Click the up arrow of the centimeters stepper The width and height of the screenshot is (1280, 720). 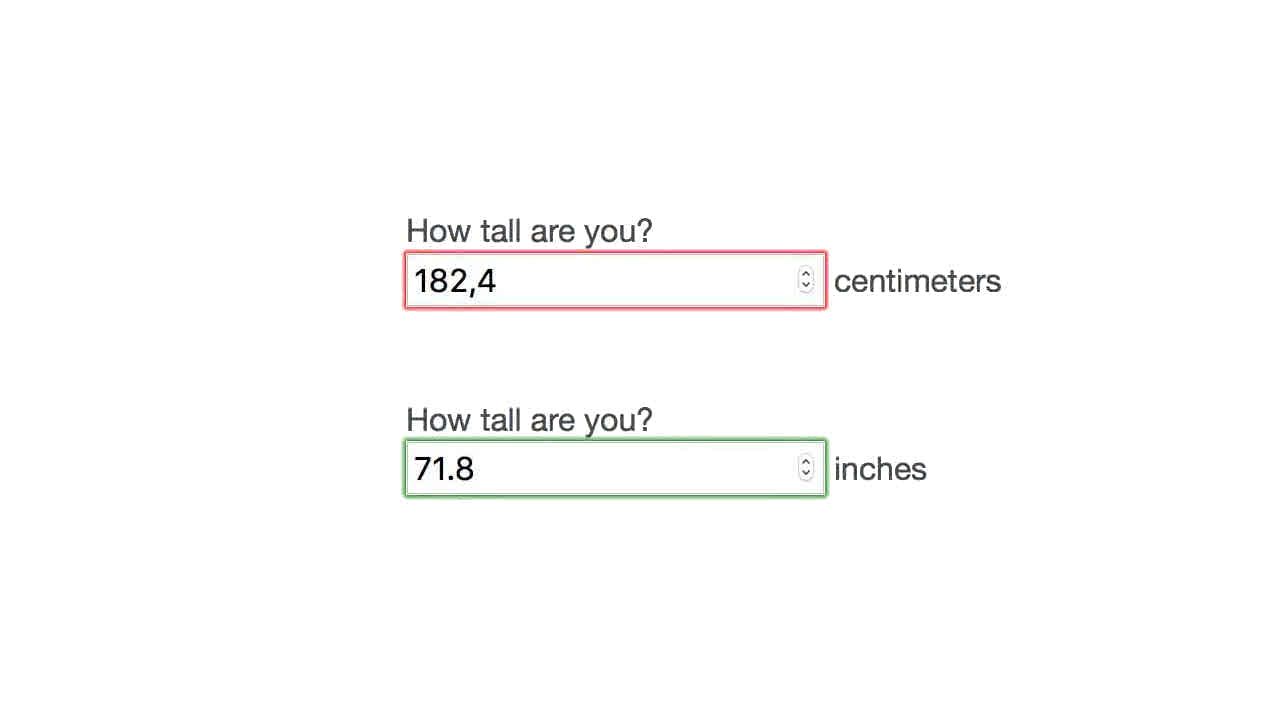pyautogui.click(x=806, y=274)
